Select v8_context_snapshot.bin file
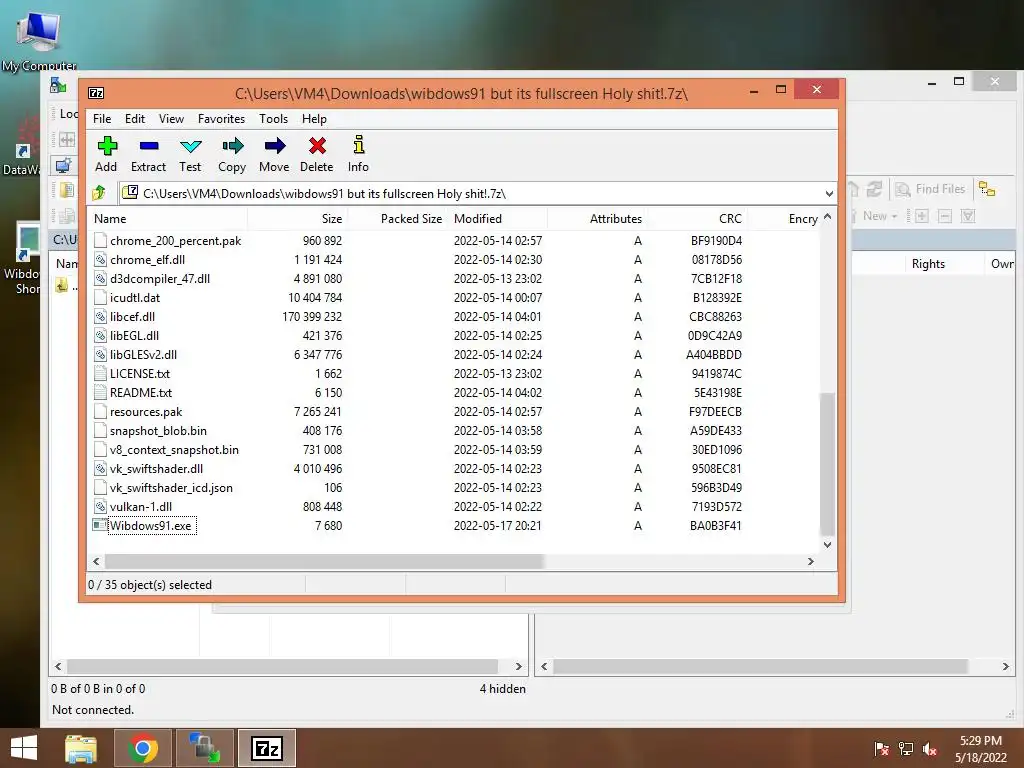This screenshot has width=1024, height=768. 174,449
